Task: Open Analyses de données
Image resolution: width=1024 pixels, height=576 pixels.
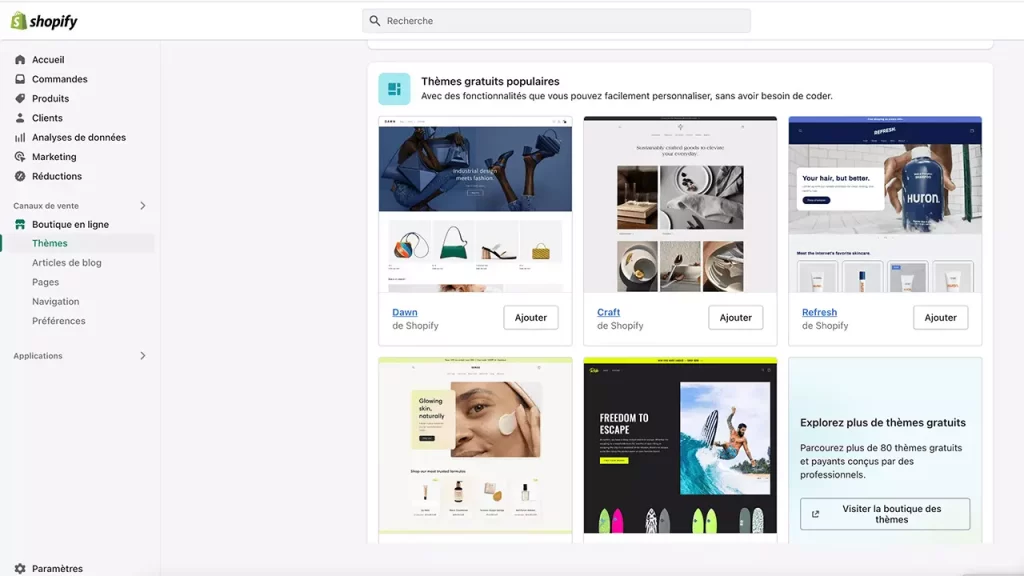Action: [79, 137]
